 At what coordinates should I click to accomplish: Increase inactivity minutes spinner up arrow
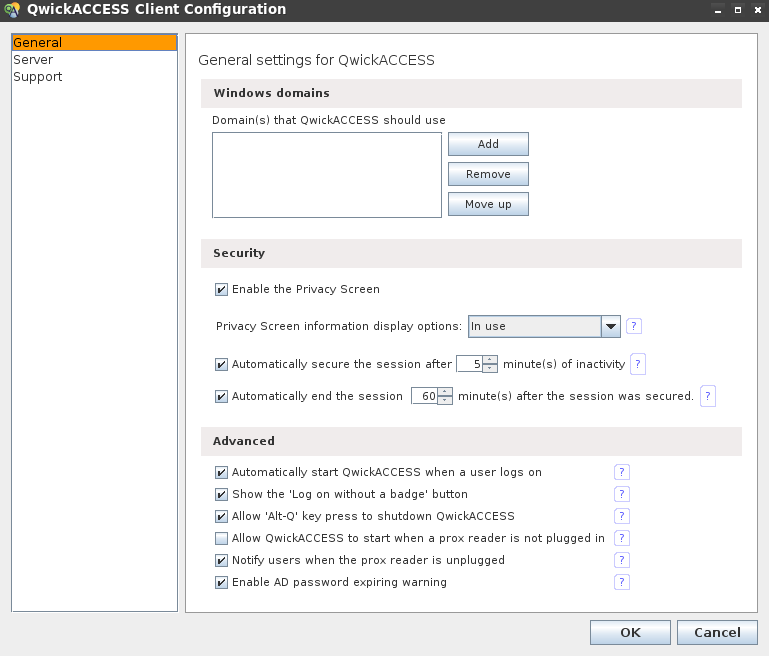489,360
